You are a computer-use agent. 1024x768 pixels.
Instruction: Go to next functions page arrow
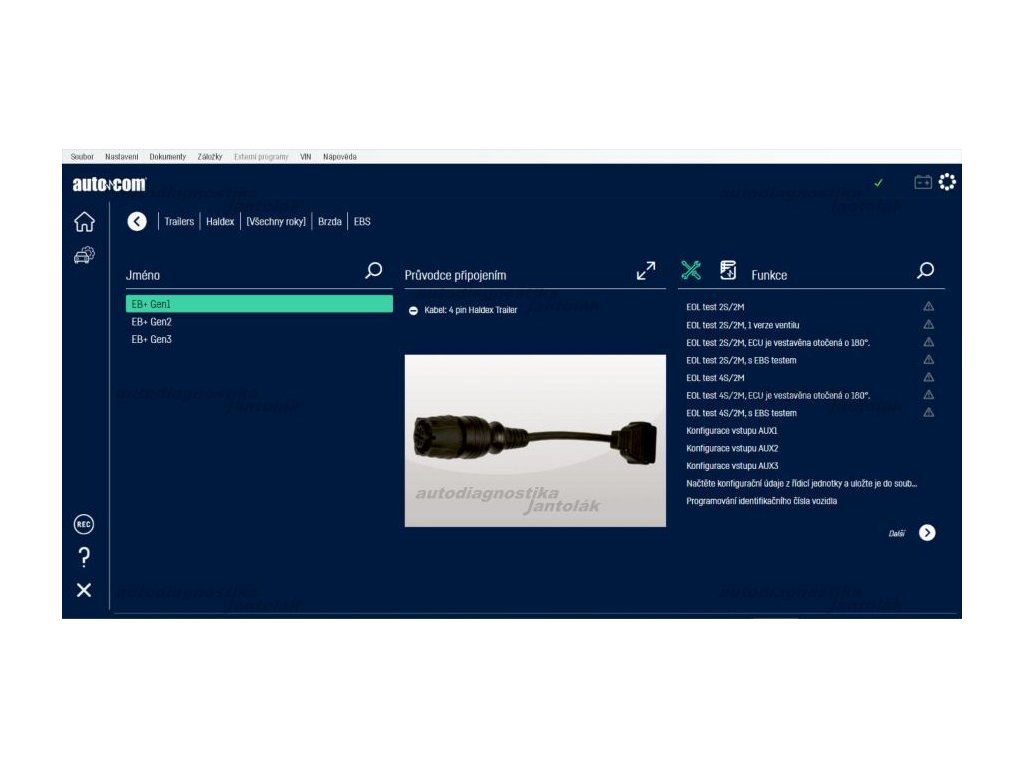(927, 533)
